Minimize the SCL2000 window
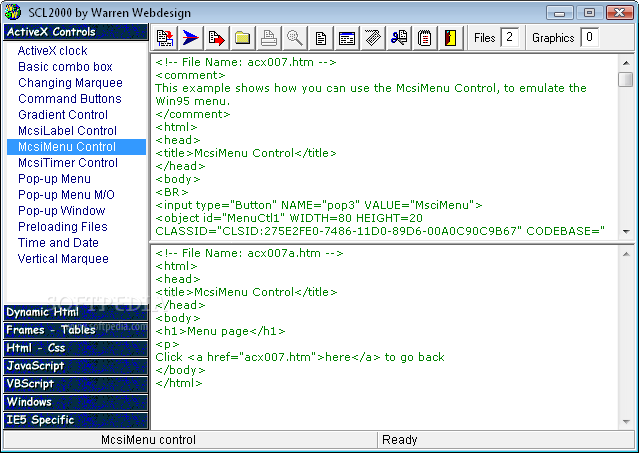The image size is (639, 453). point(560,13)
